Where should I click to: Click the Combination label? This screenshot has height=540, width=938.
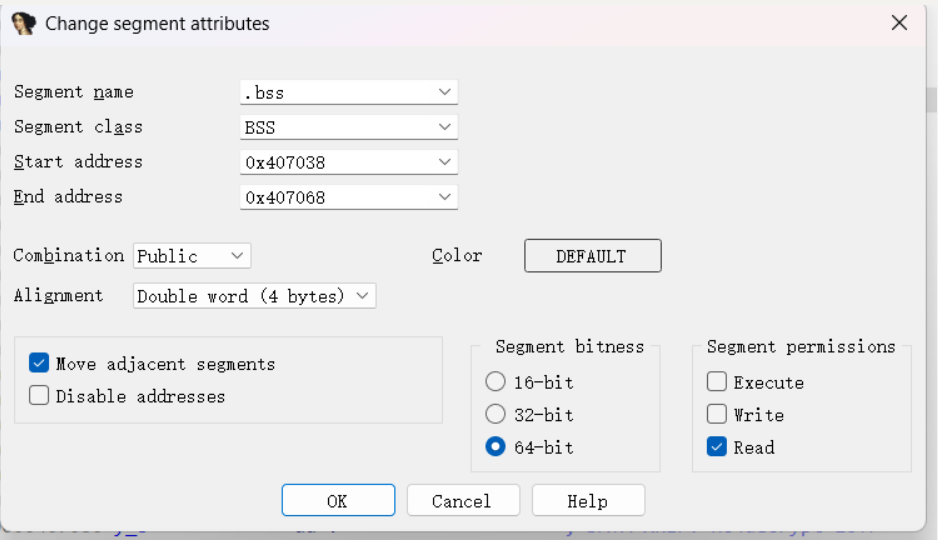coord(69,255)
